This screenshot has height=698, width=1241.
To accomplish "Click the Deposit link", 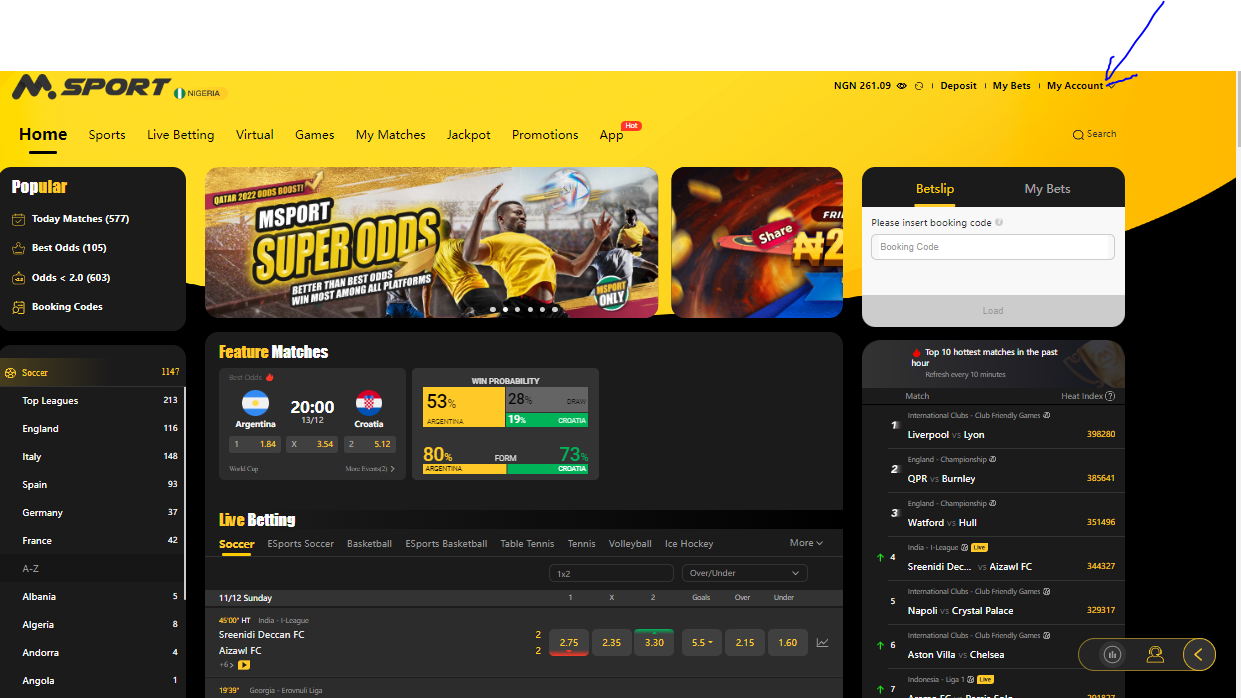I will (x=958, y=86).
